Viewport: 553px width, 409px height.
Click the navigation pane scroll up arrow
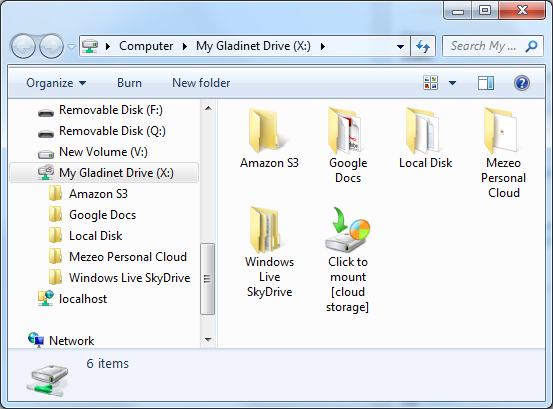208,108
